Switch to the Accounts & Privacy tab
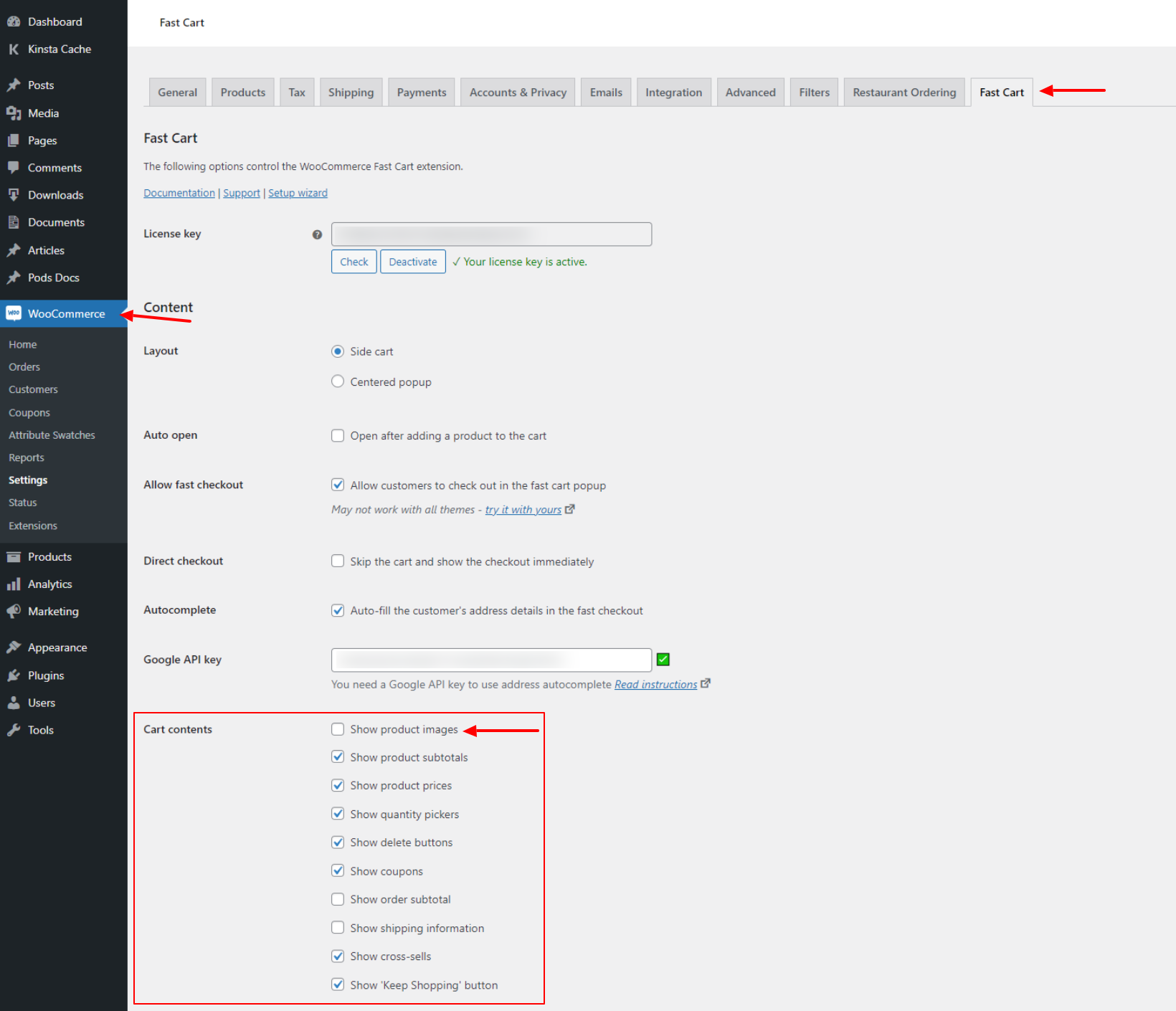 coord(517,92)
